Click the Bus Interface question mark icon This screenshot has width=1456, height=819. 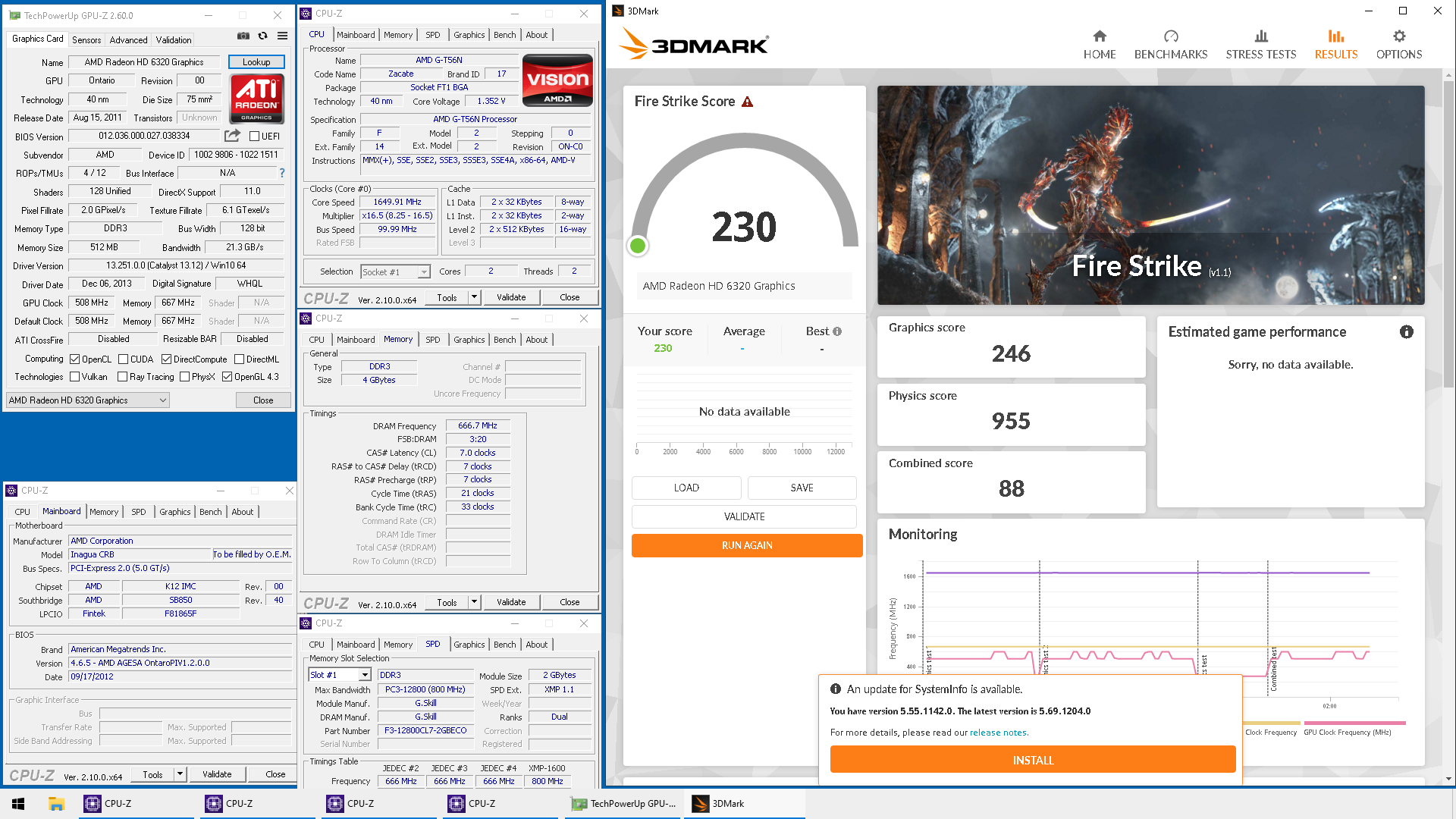282,173
